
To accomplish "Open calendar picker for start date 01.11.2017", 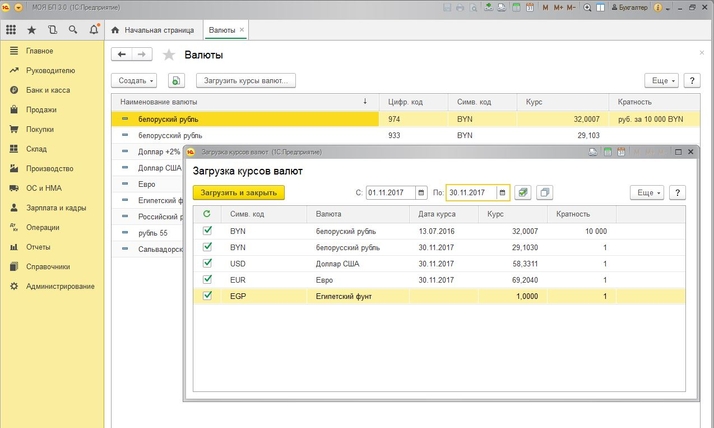I will coord(423,192).
